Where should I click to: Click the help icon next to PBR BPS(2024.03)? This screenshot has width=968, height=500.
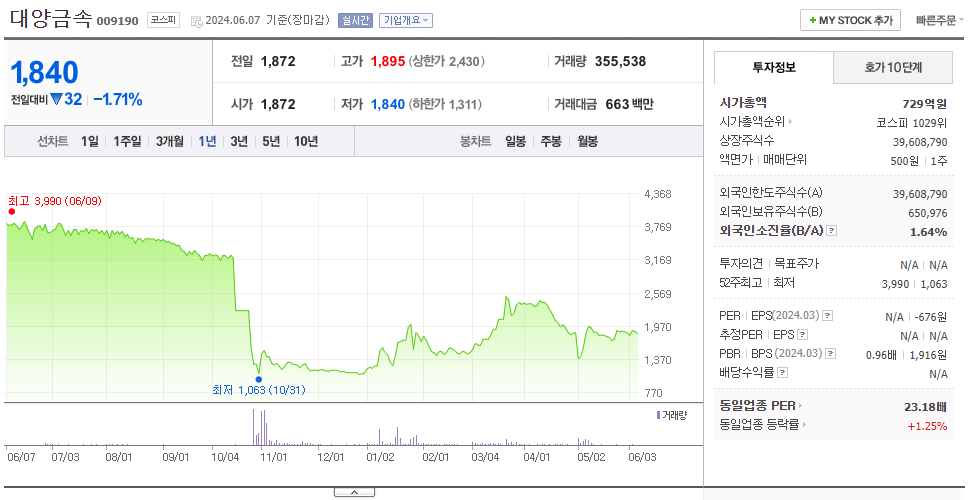832,354
